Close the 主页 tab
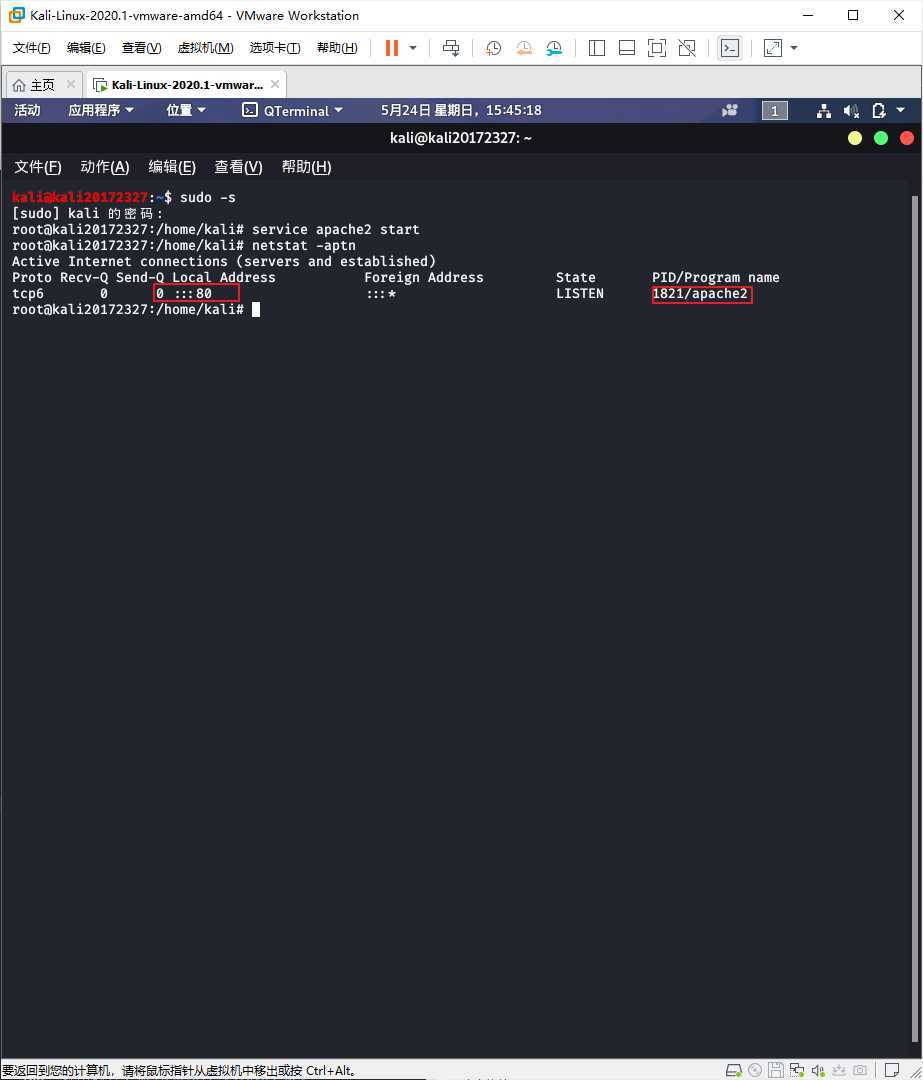This screenshot has width=923, height=1080. click(70, 84)
